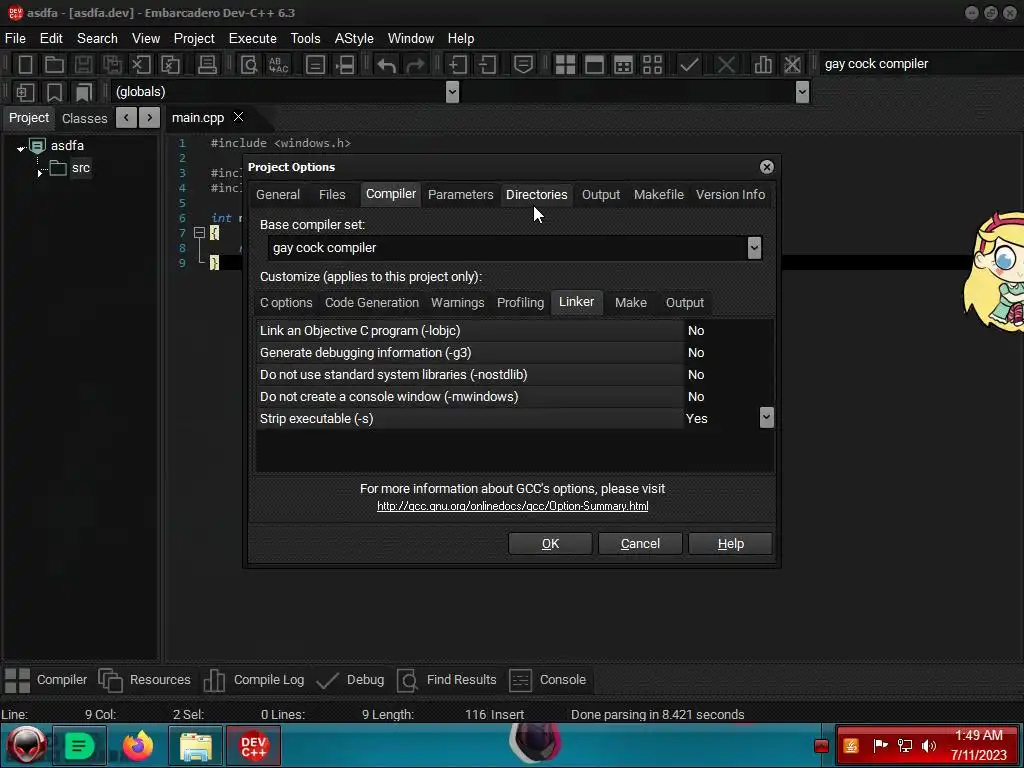This screenshot has height=768, width=1024.
Task: Click the Run window toolbar icon
Action: click(x=594, y=65)
